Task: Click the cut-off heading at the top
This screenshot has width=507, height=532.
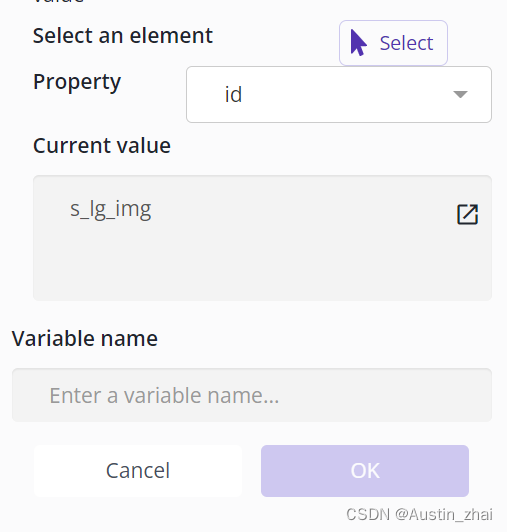Action: (58, 2)
